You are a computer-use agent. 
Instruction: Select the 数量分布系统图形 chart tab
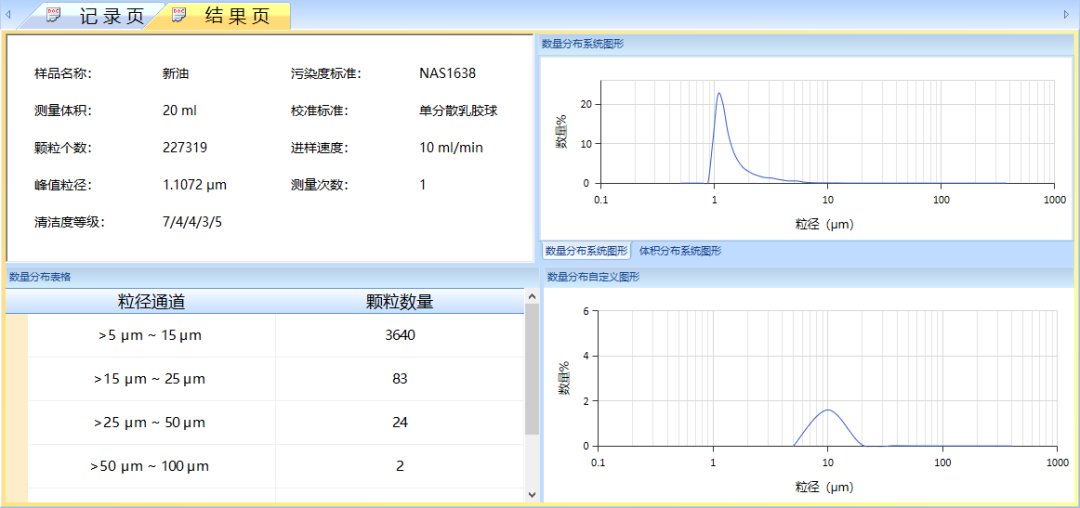586,251
